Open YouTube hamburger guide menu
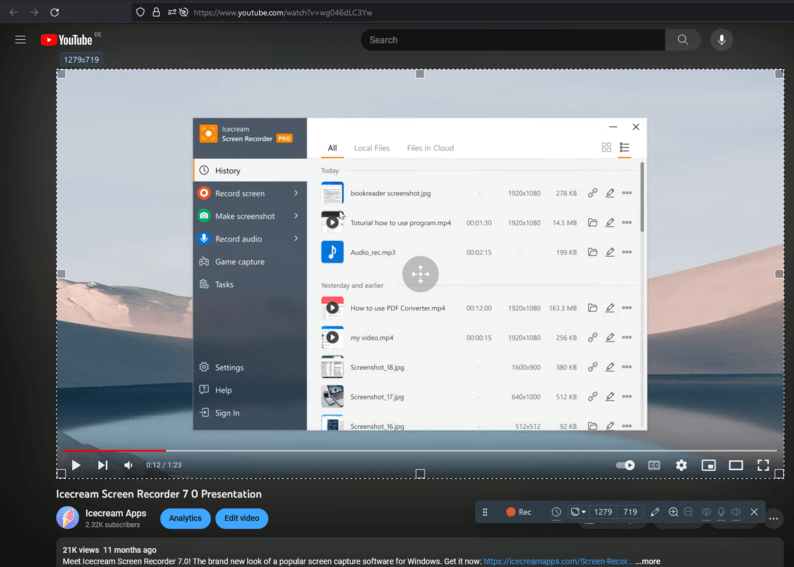794x567 pixels. point(20,39)
